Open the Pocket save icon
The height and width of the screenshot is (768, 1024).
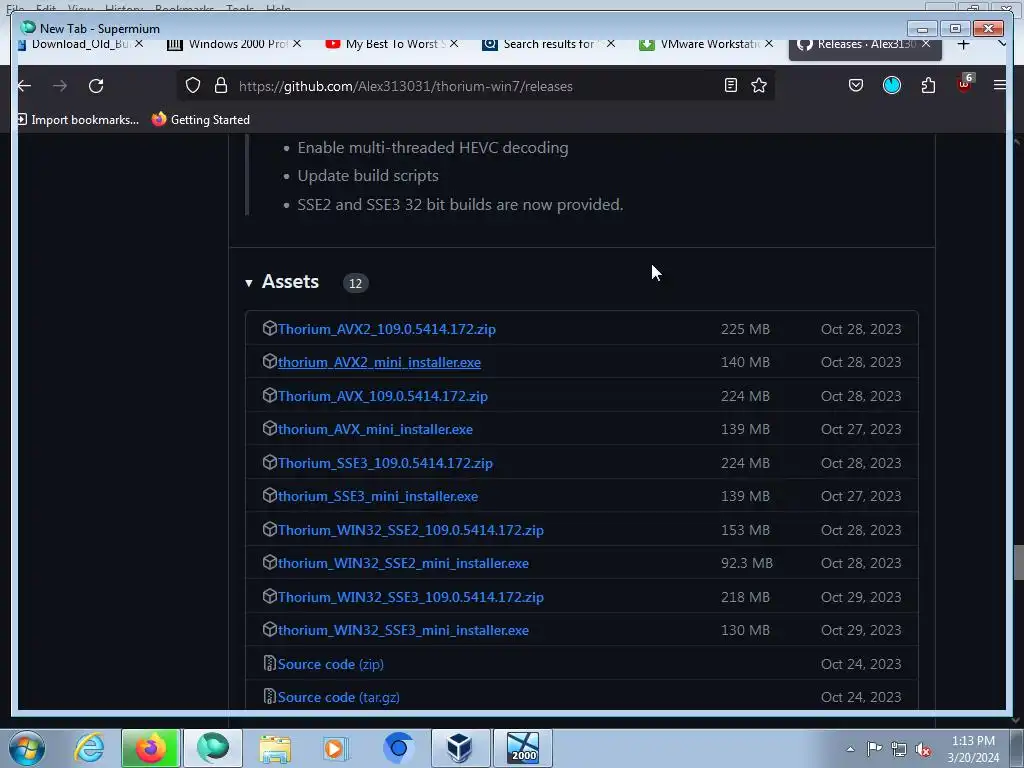pos(856,86)
